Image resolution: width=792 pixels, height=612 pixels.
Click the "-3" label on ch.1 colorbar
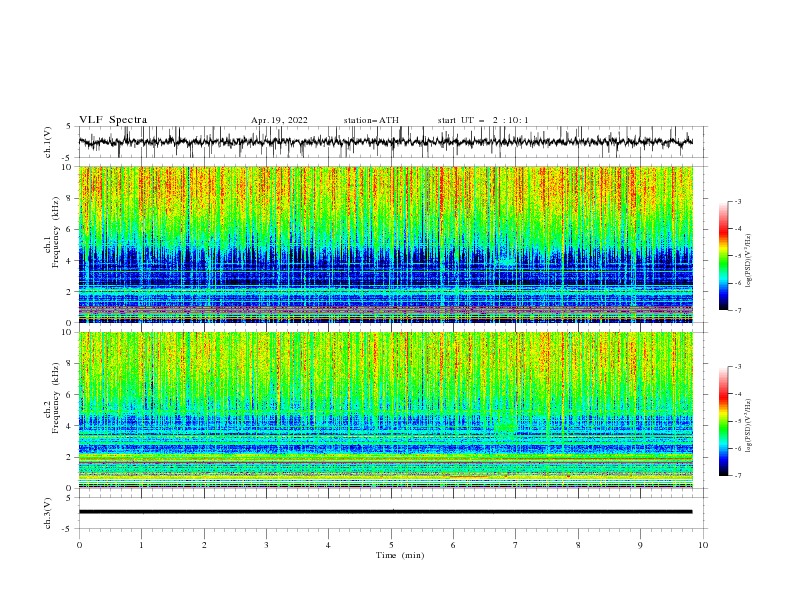pos(737,202)
